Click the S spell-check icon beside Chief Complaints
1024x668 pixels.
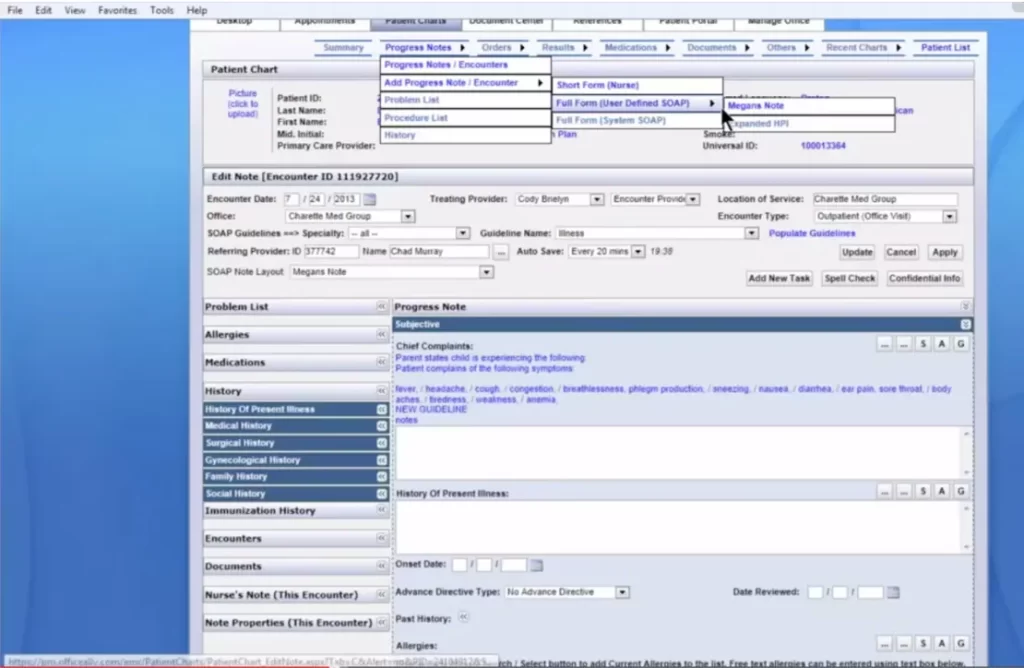point(923,344)
